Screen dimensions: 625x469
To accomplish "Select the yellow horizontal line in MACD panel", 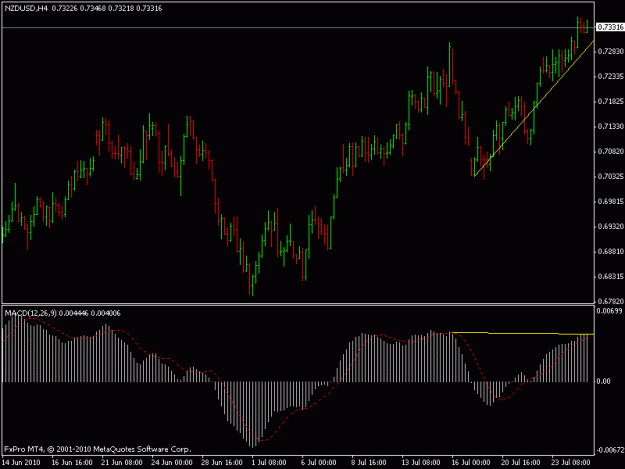I will [522, 333].
